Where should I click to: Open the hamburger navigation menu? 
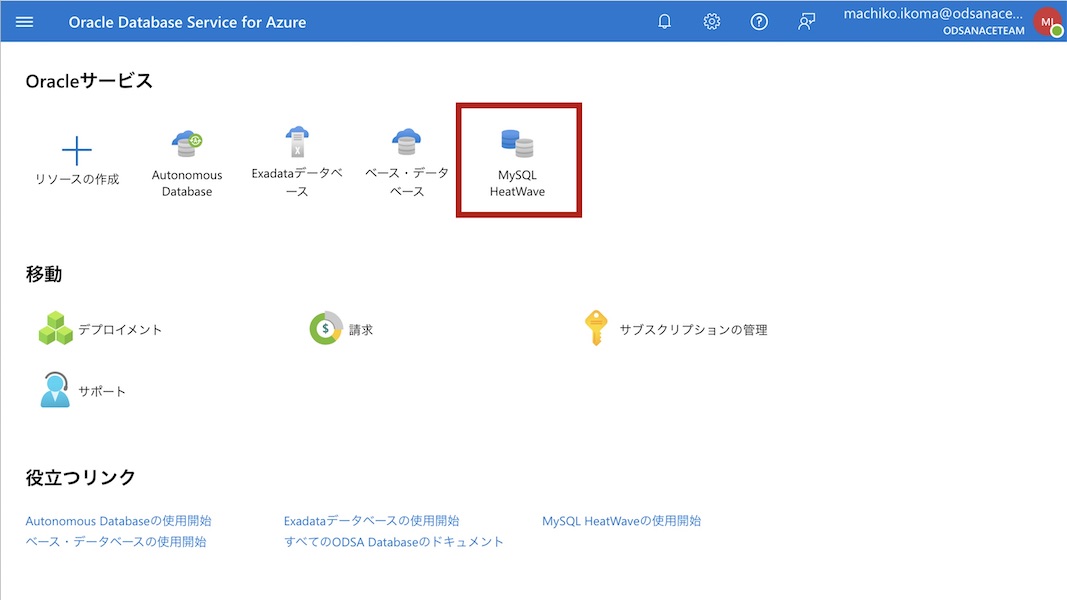click(24, 22)
